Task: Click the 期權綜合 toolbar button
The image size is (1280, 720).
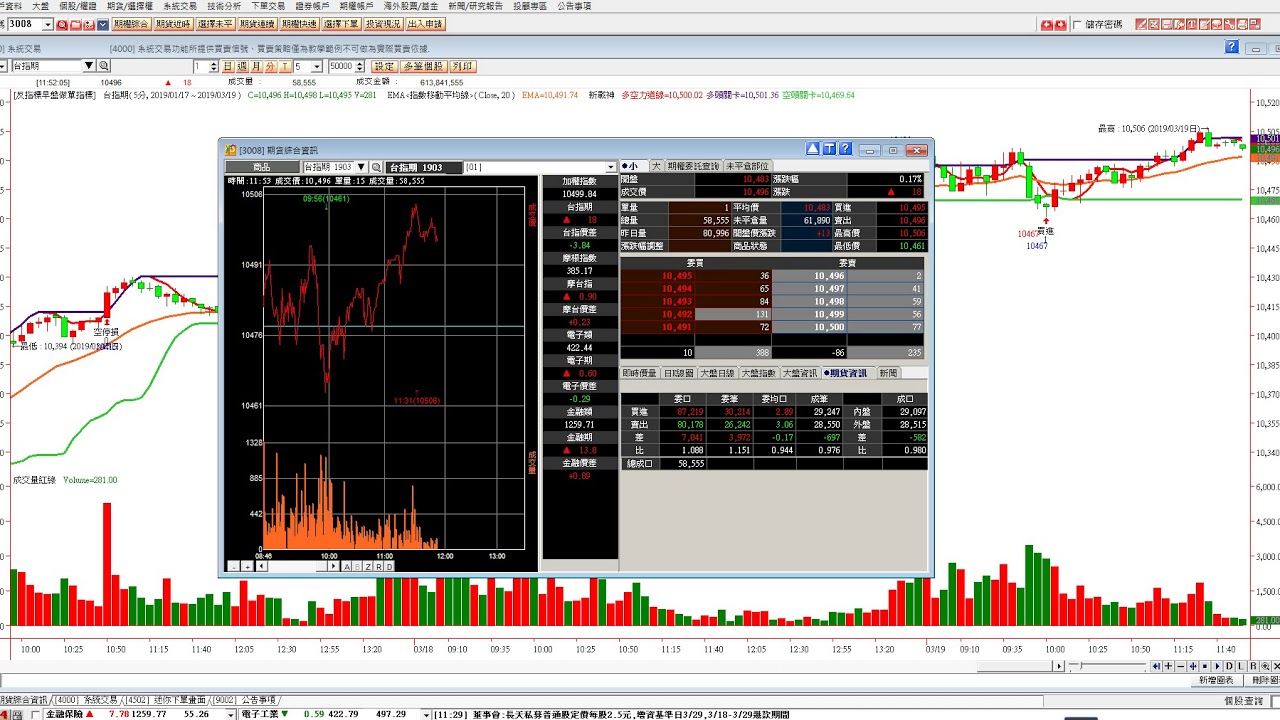Action: tap(130, 24)
